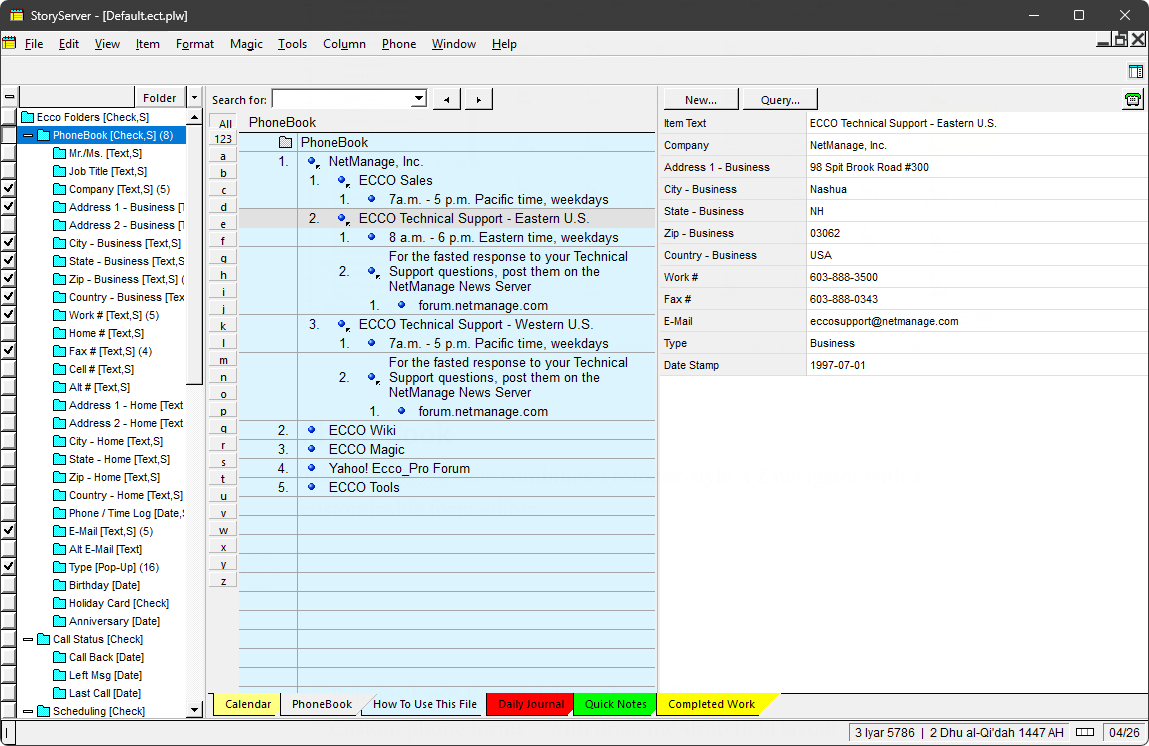This screenshot has width=1149, height=746.
Task: Open the Column menu
Action: (344, 44)
